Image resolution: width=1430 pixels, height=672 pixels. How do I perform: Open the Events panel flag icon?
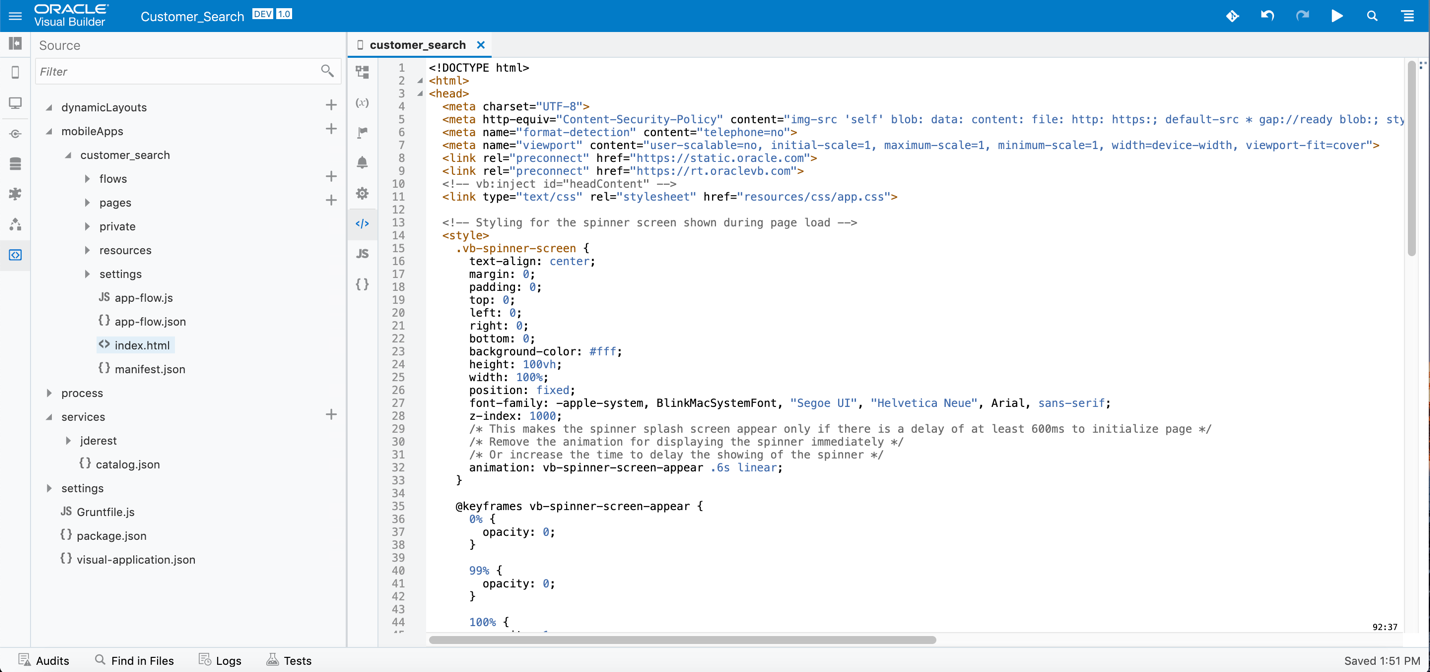(361, 132)
